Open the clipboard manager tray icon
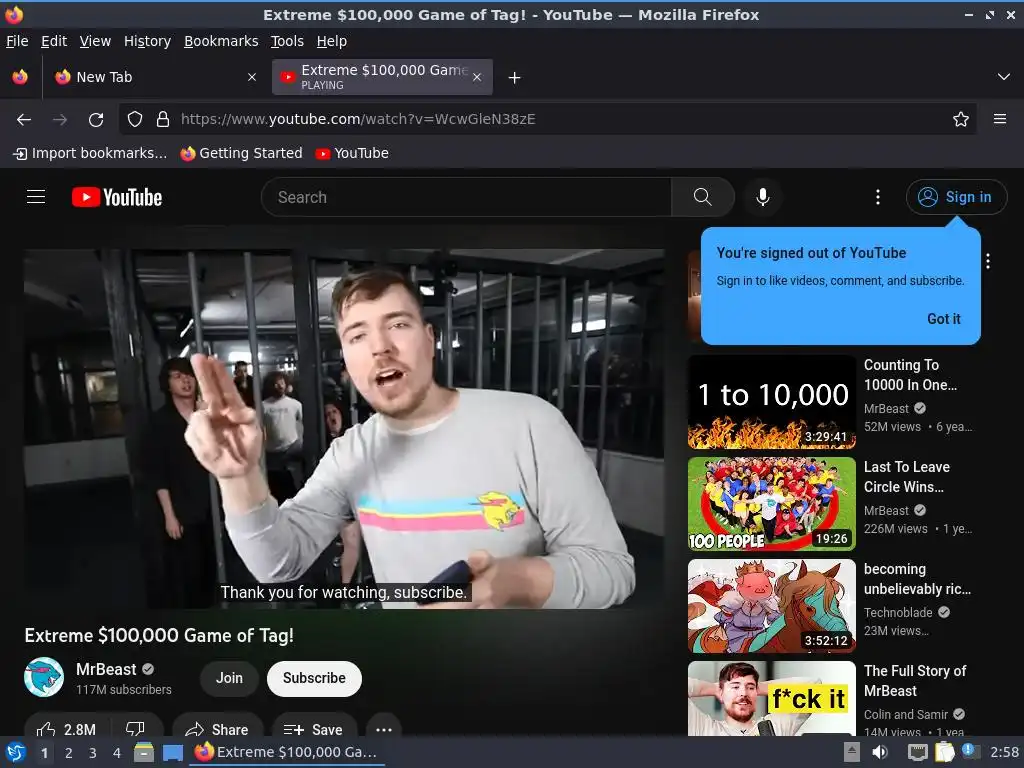 click(x=944, y=752)
